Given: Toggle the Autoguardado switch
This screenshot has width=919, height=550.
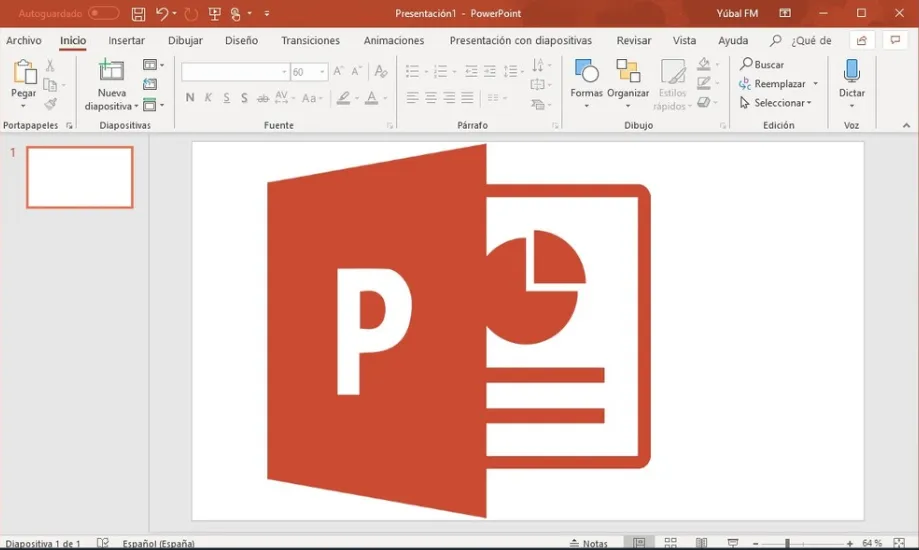Looking at the screenshot, I should 104,13.
